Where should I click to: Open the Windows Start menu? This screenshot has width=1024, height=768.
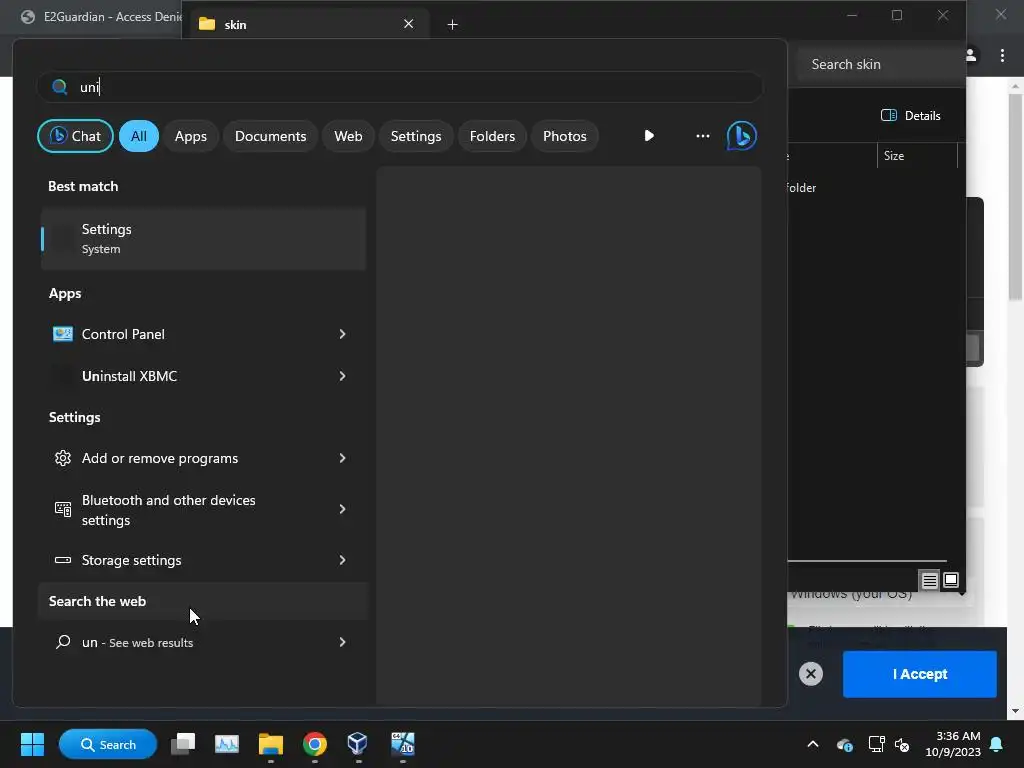coord(32,744)
